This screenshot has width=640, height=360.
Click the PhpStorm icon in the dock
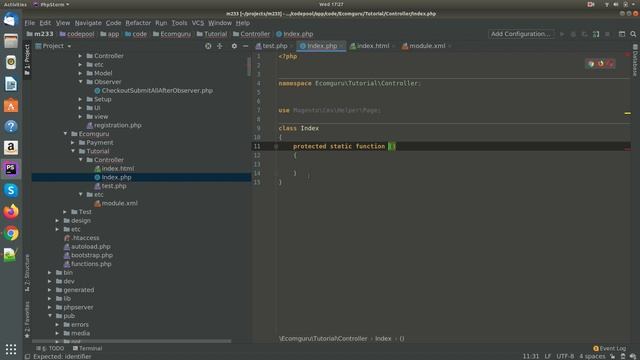point(11,169)
